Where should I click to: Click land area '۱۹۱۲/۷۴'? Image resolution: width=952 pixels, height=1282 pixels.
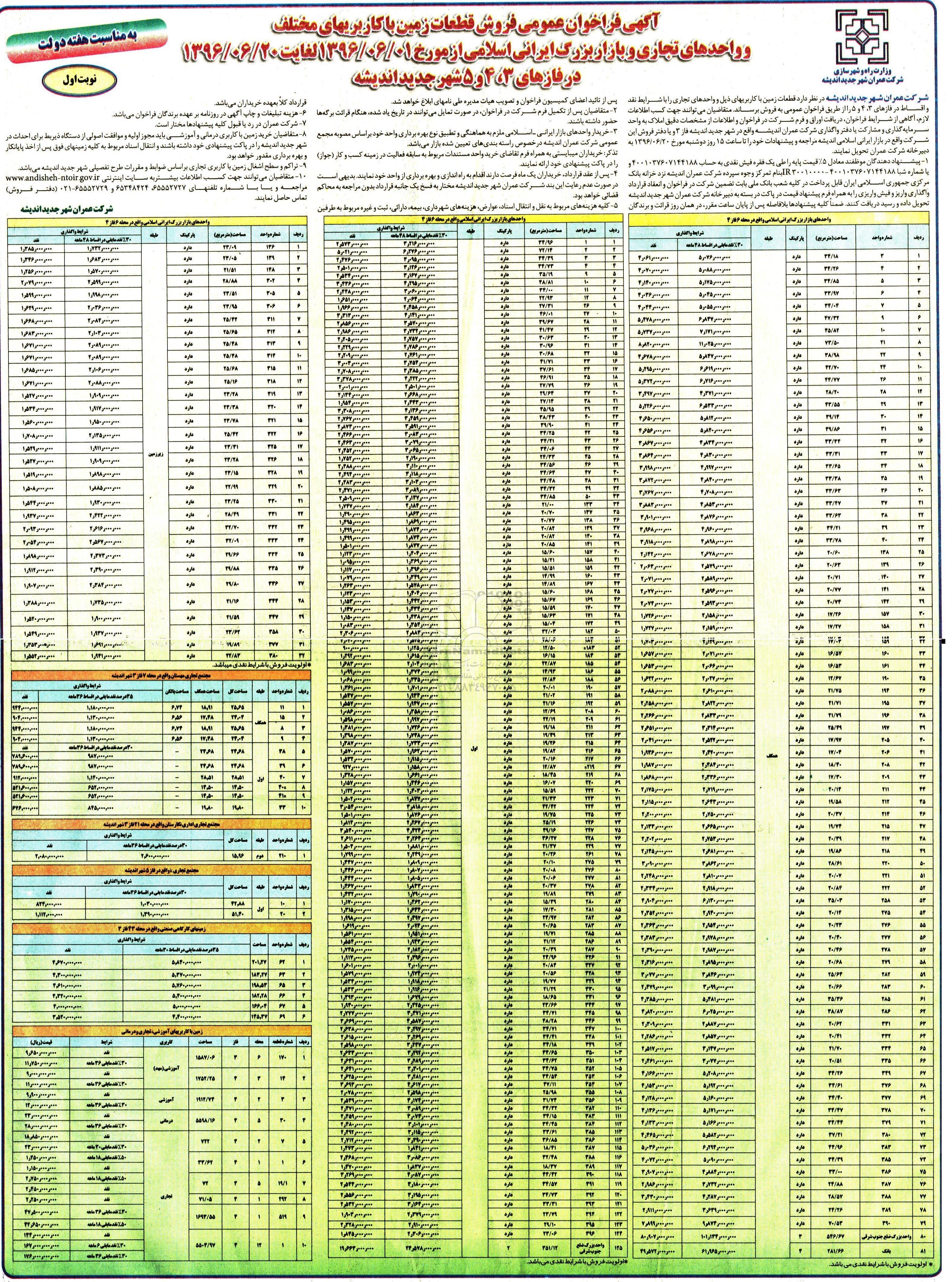205,1099
